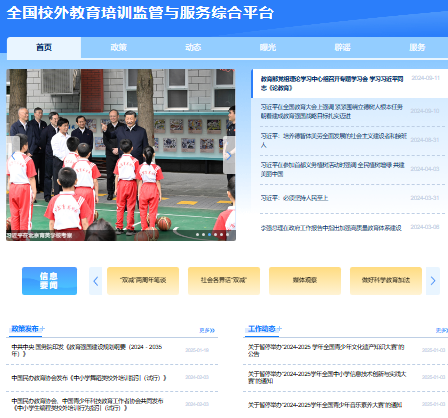Click the date 2025-01-19 in policy list
448x418 pixels.
click(x=197, y=350)
